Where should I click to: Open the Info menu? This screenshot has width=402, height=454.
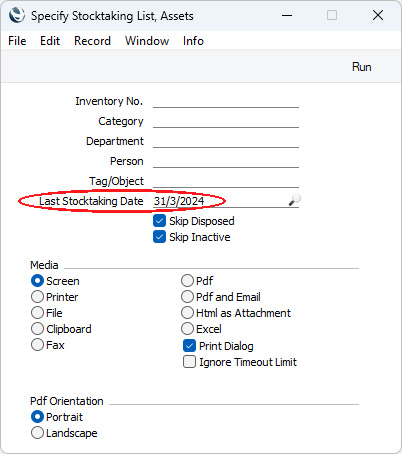point(193,41)
